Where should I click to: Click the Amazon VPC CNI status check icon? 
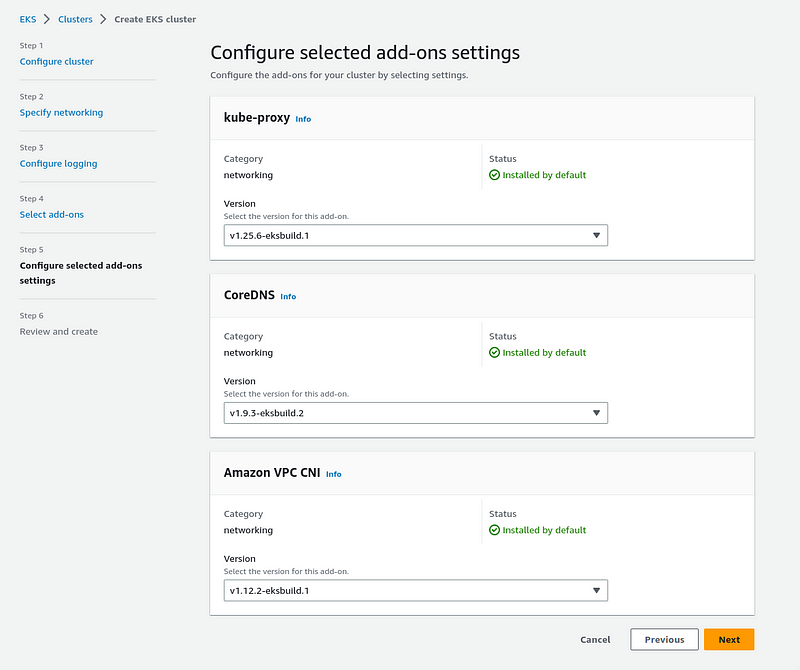[x=494, y=530]
